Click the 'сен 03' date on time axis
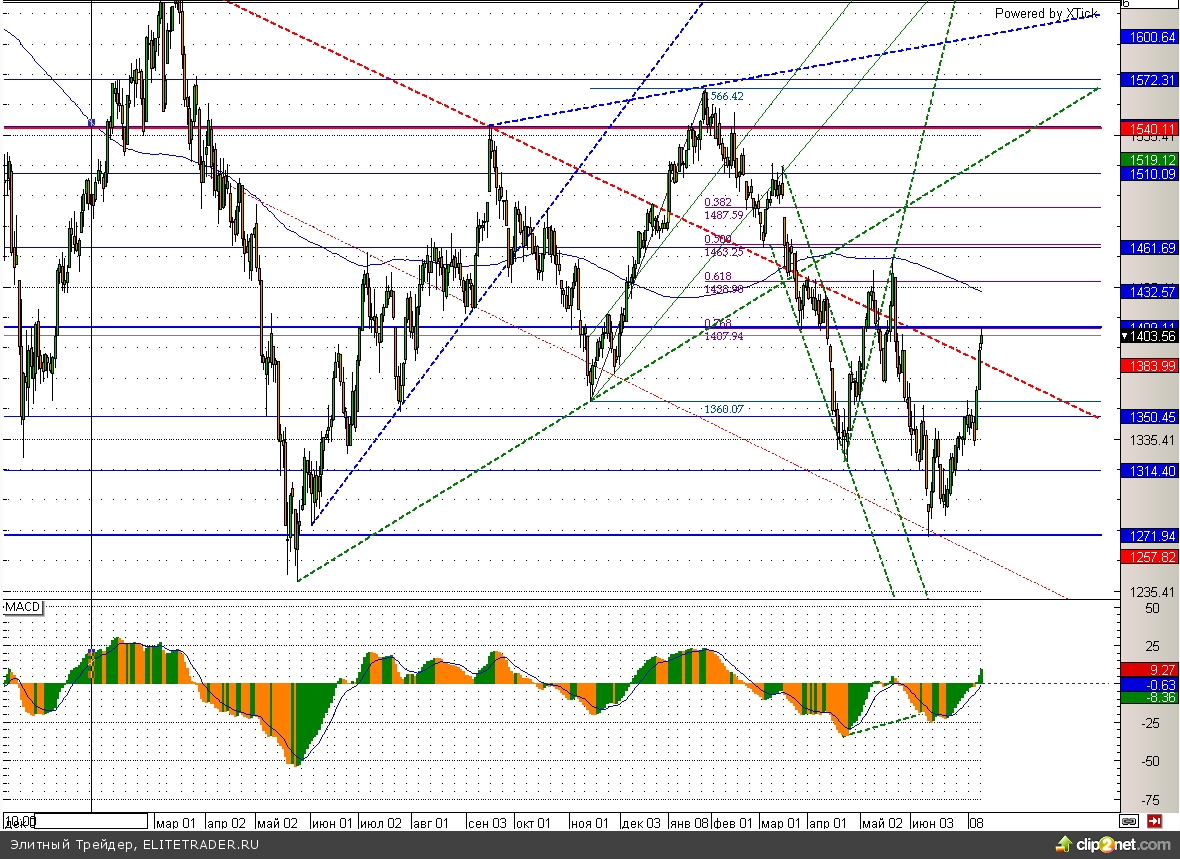The height and width of the screenshot is (859, 1180). coord(488,823)
